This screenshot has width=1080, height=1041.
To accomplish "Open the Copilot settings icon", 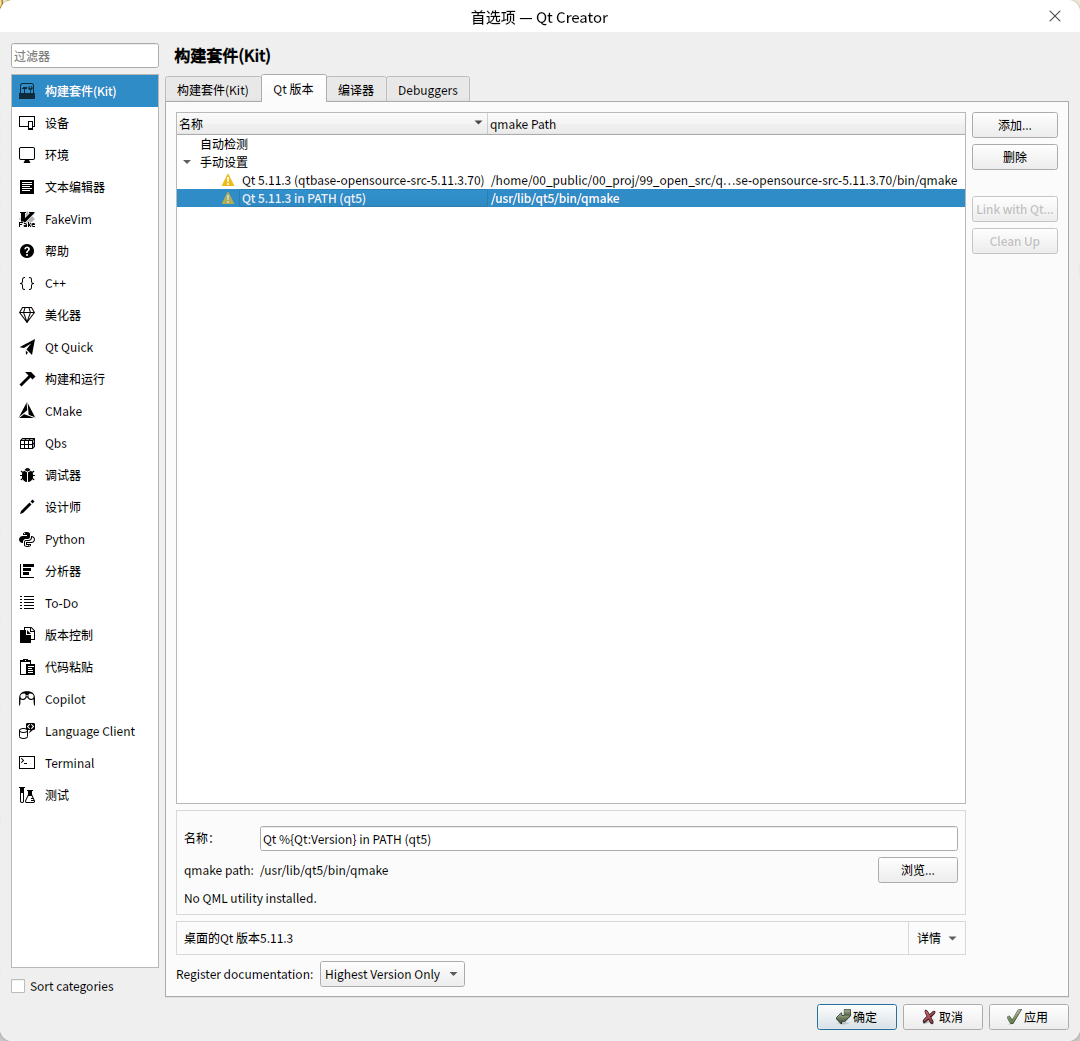I will tap(27, 699).
